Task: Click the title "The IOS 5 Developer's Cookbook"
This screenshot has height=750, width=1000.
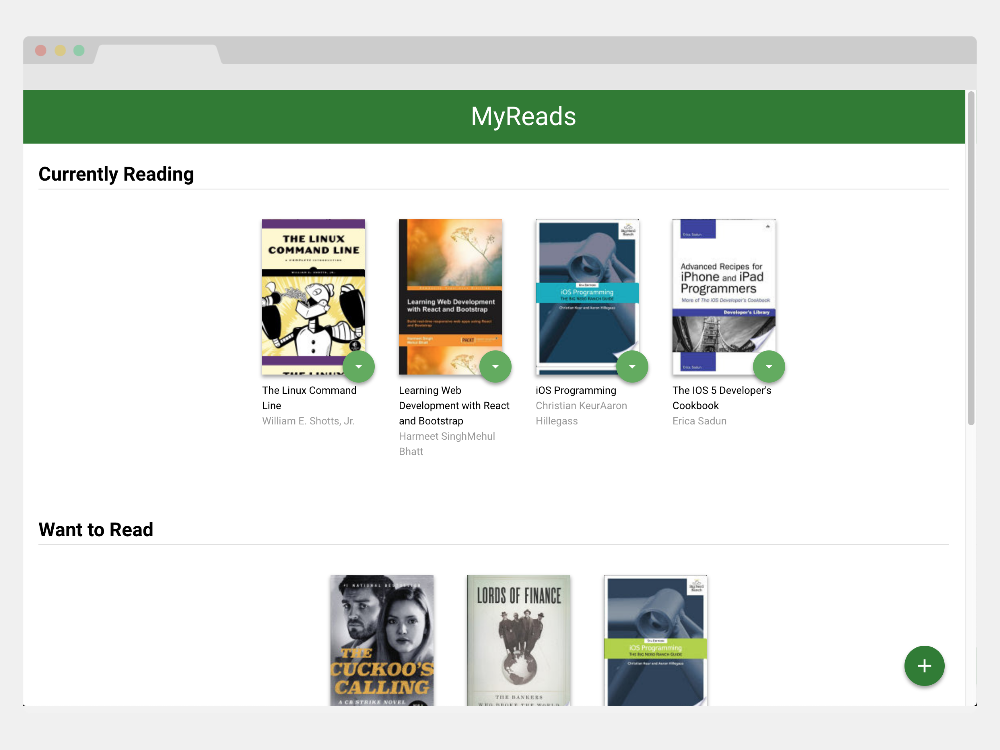Action: (x=722, y=398)
